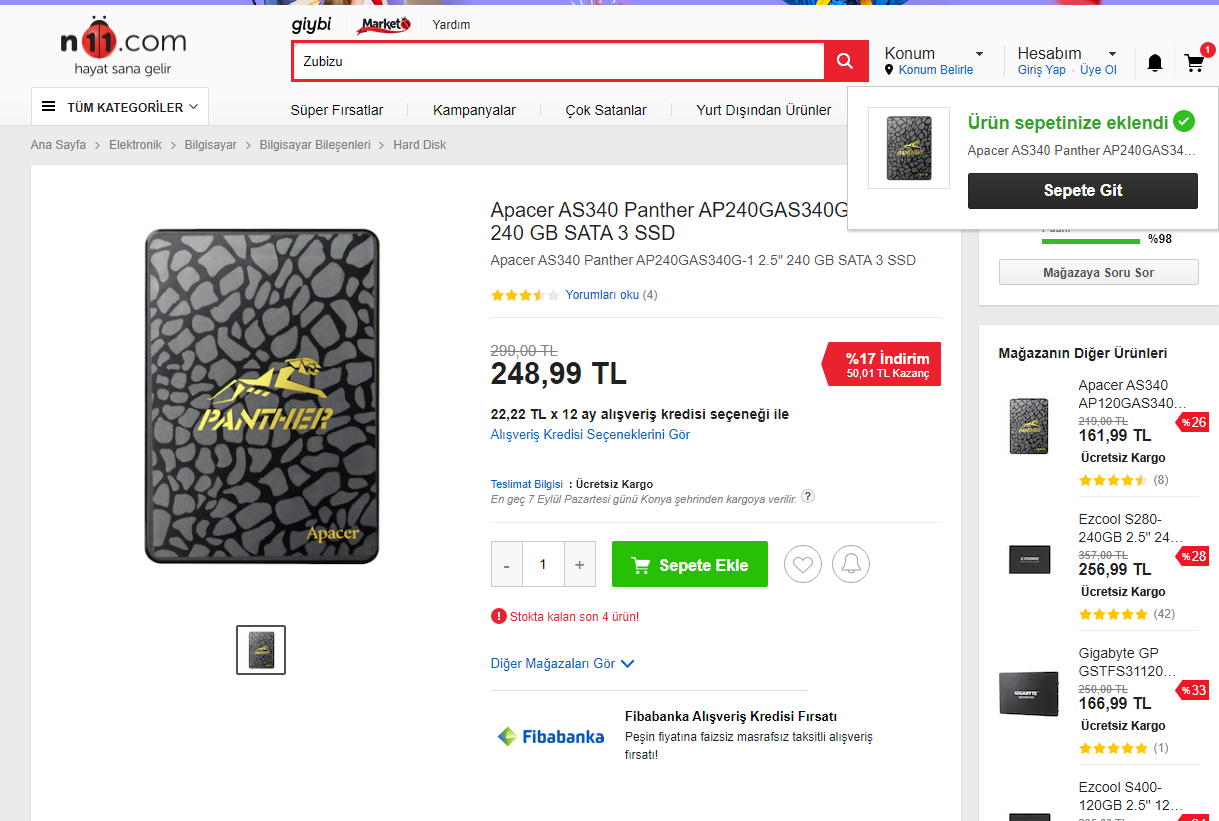
Task: Open Yorumları oku reviews link
Action: [602, 295]
